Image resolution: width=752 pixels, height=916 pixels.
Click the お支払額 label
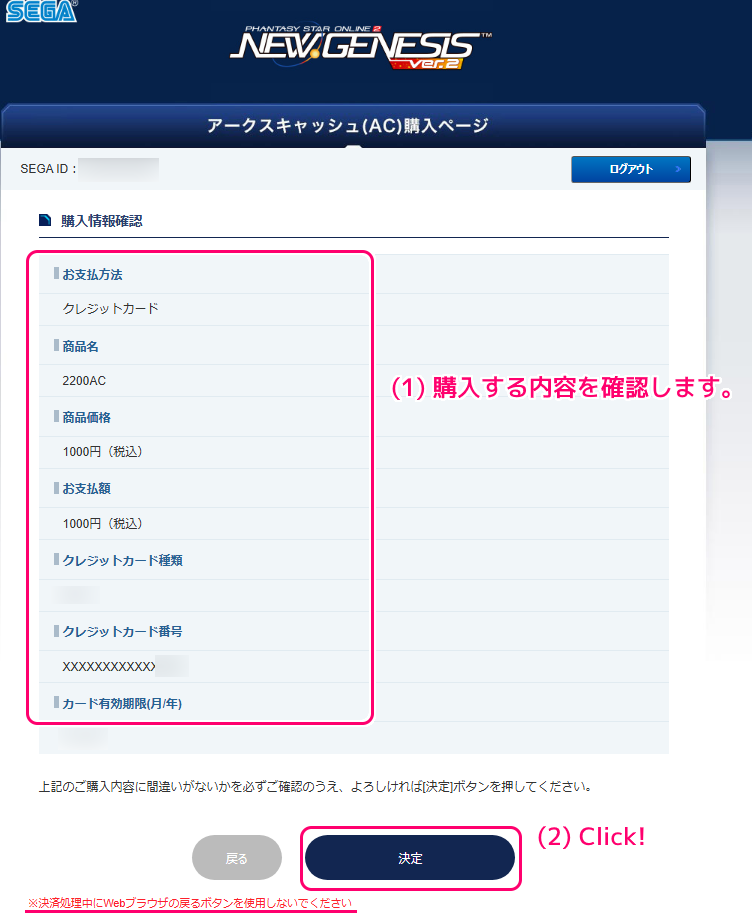coord(86,488)
